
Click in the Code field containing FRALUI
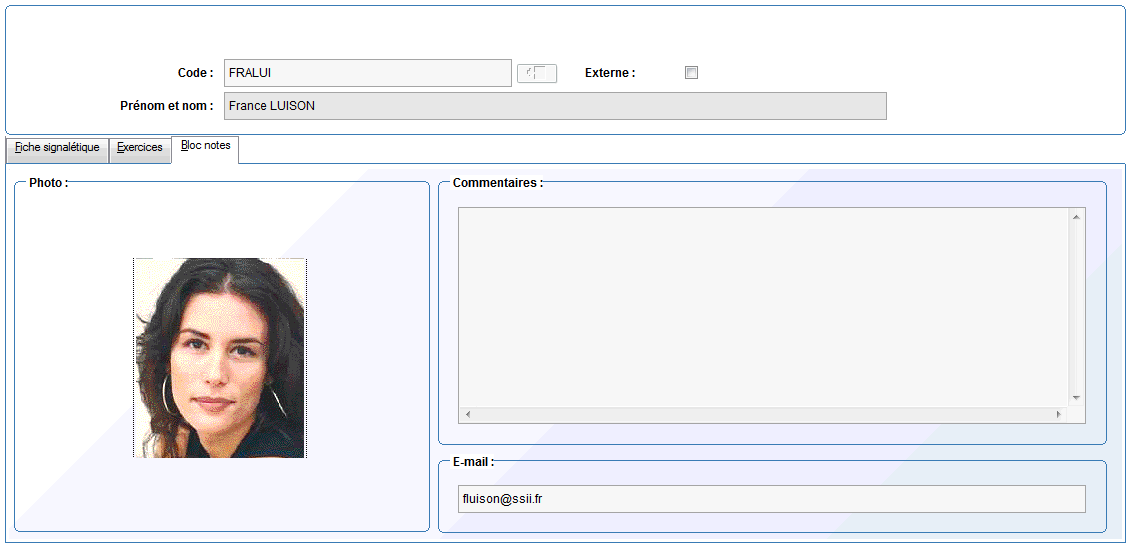pos(367,73)
